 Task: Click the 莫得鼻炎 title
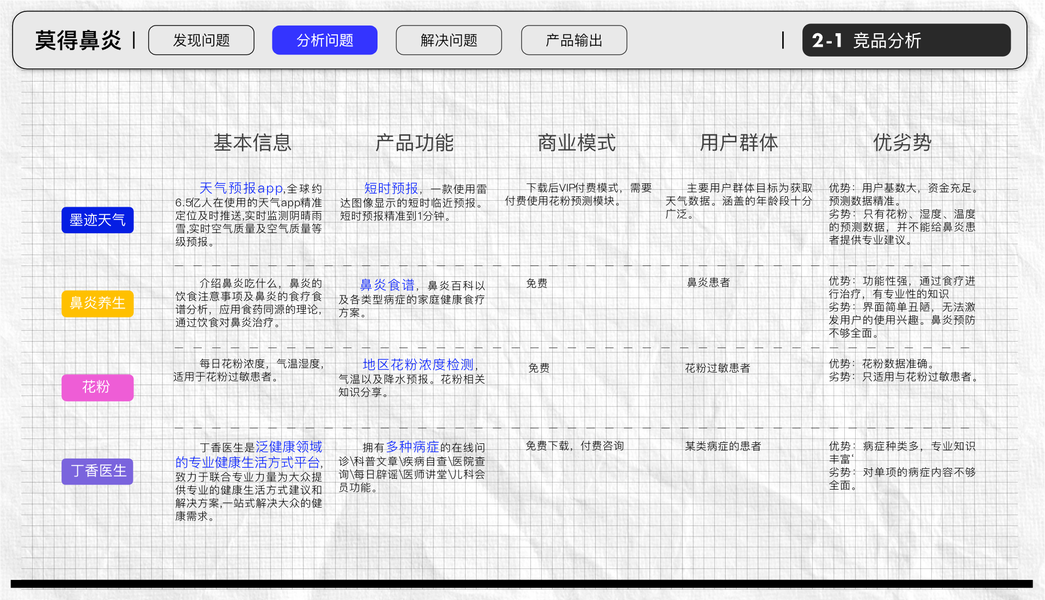tap(78, 41)
